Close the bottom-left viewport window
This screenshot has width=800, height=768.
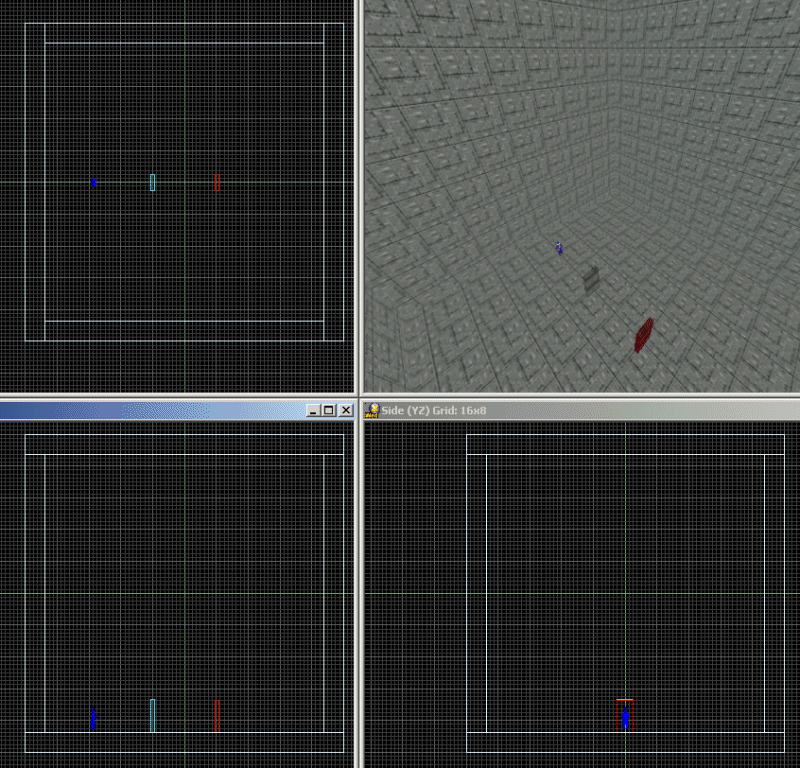click(x=345, y=410)
